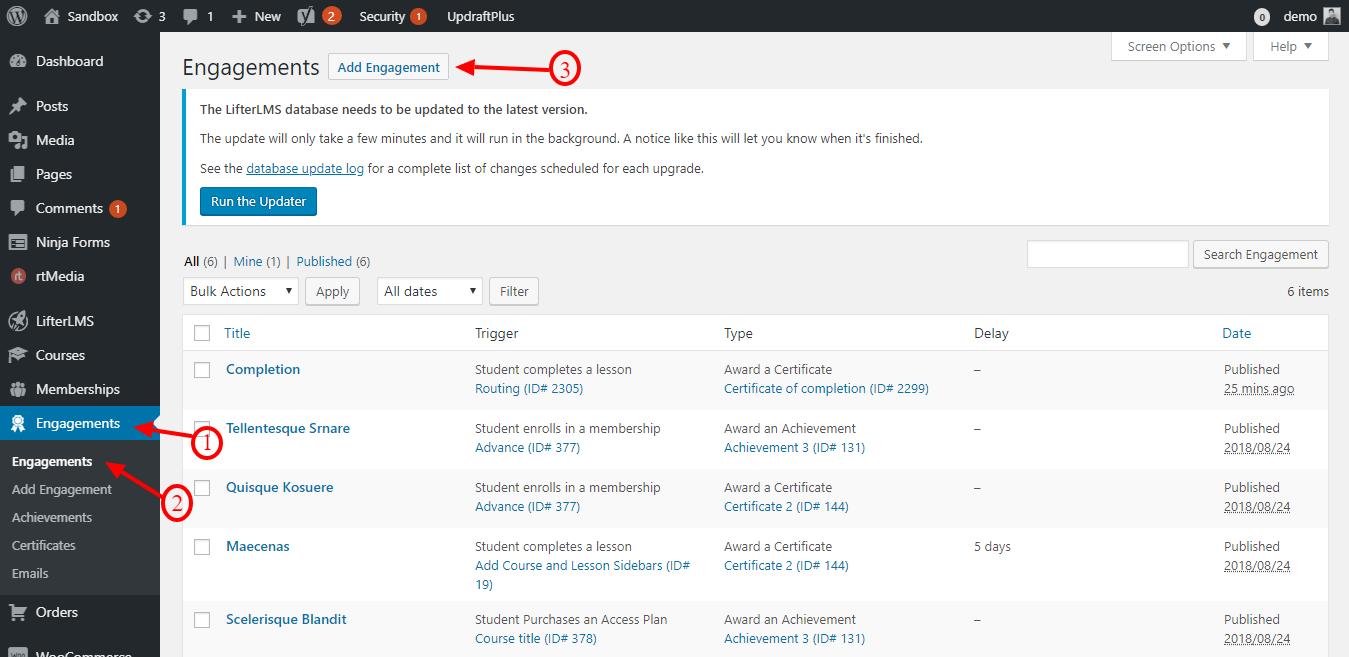Click demo user avatar
This screenshot has width=1349, height=657.
point(1331,16)
